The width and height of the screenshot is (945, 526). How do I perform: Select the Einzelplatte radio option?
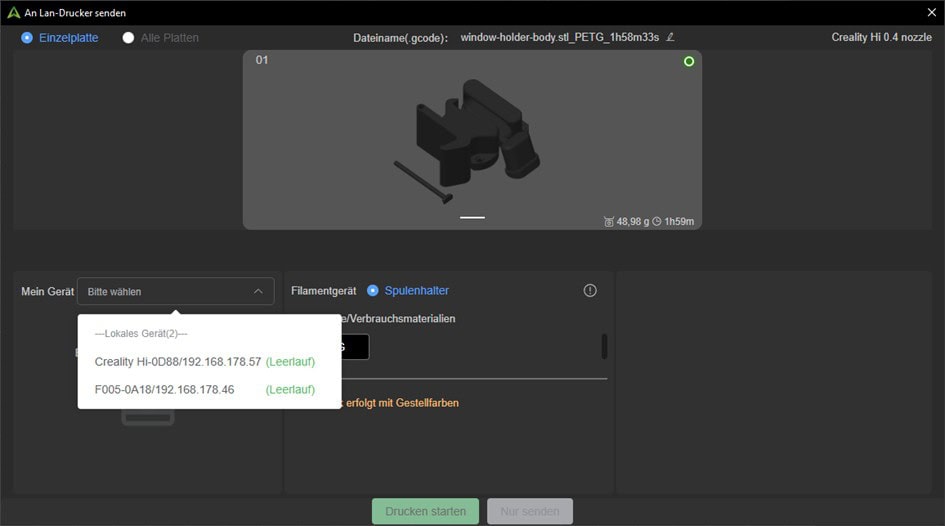pyautogui.click(x=27, y=38)
